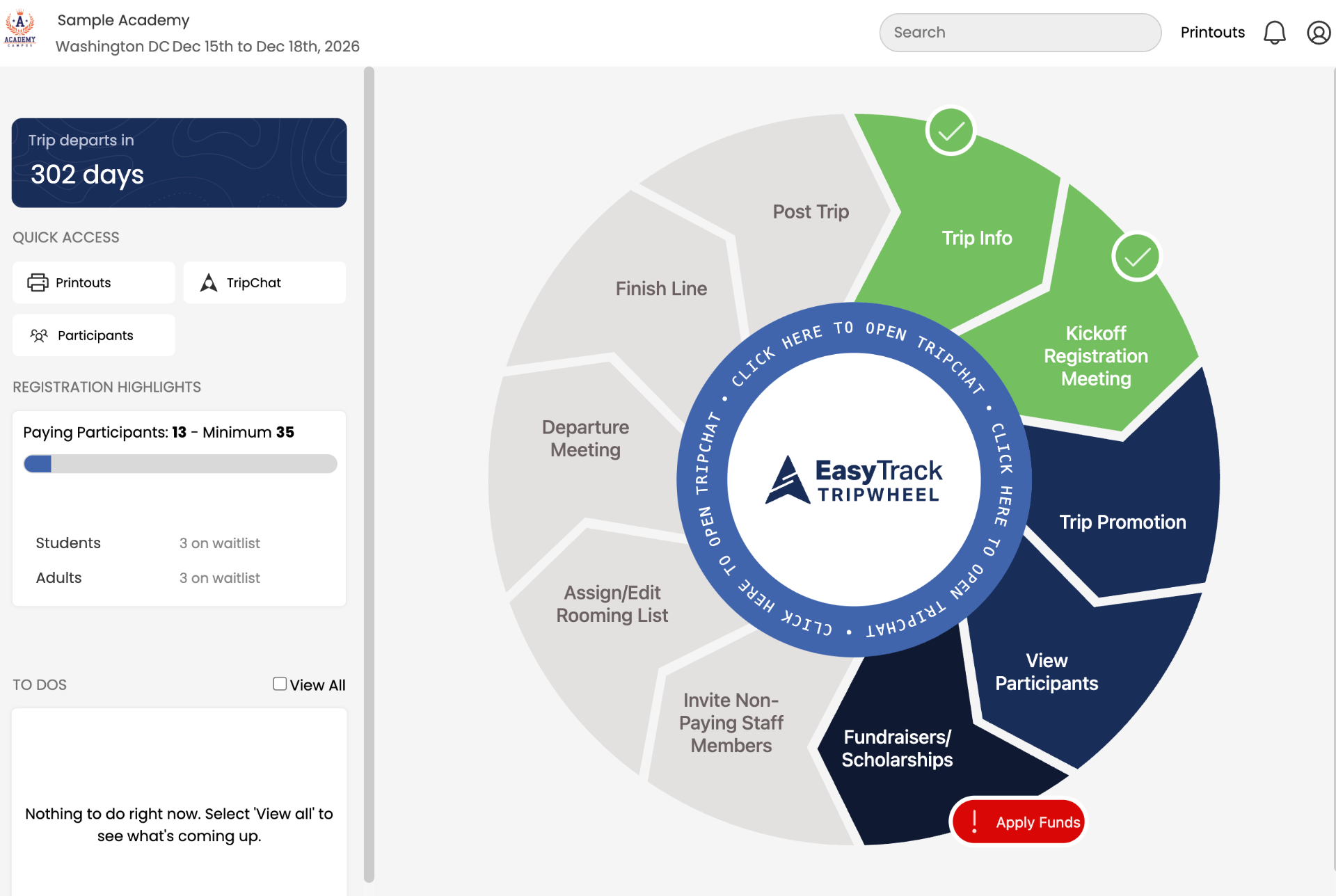Click the Academy logo in the header

tap(22, 29)
